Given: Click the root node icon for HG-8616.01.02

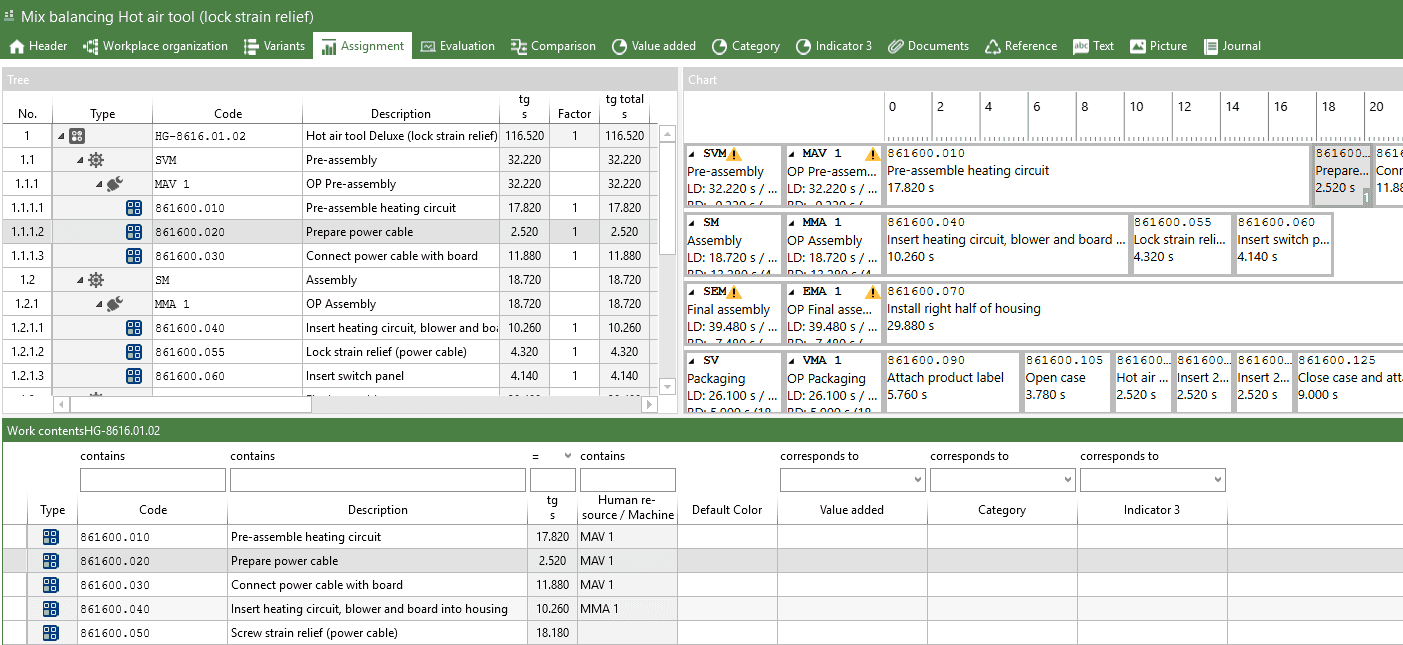Looking at the screenshot, I should (77, 136).
